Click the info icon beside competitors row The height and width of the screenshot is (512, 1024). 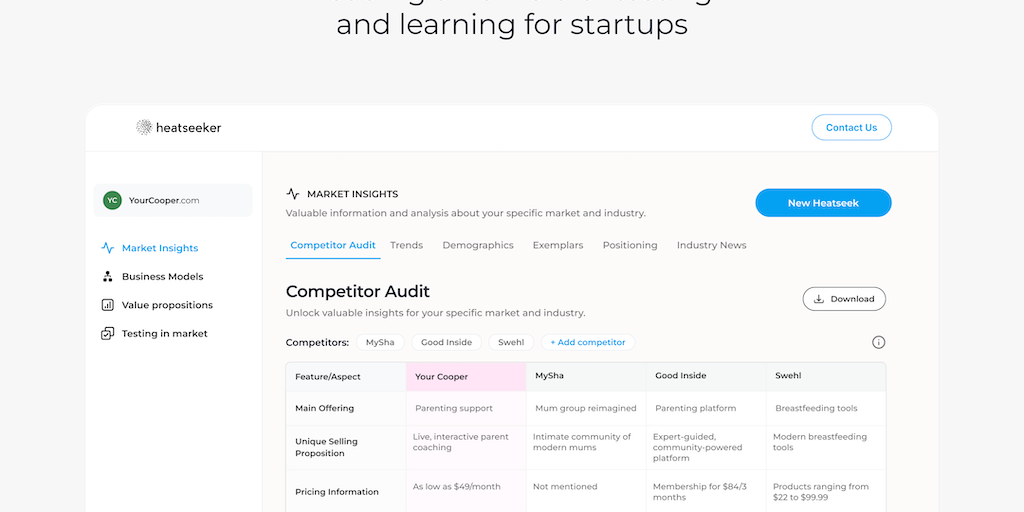[x=879, y=342]
